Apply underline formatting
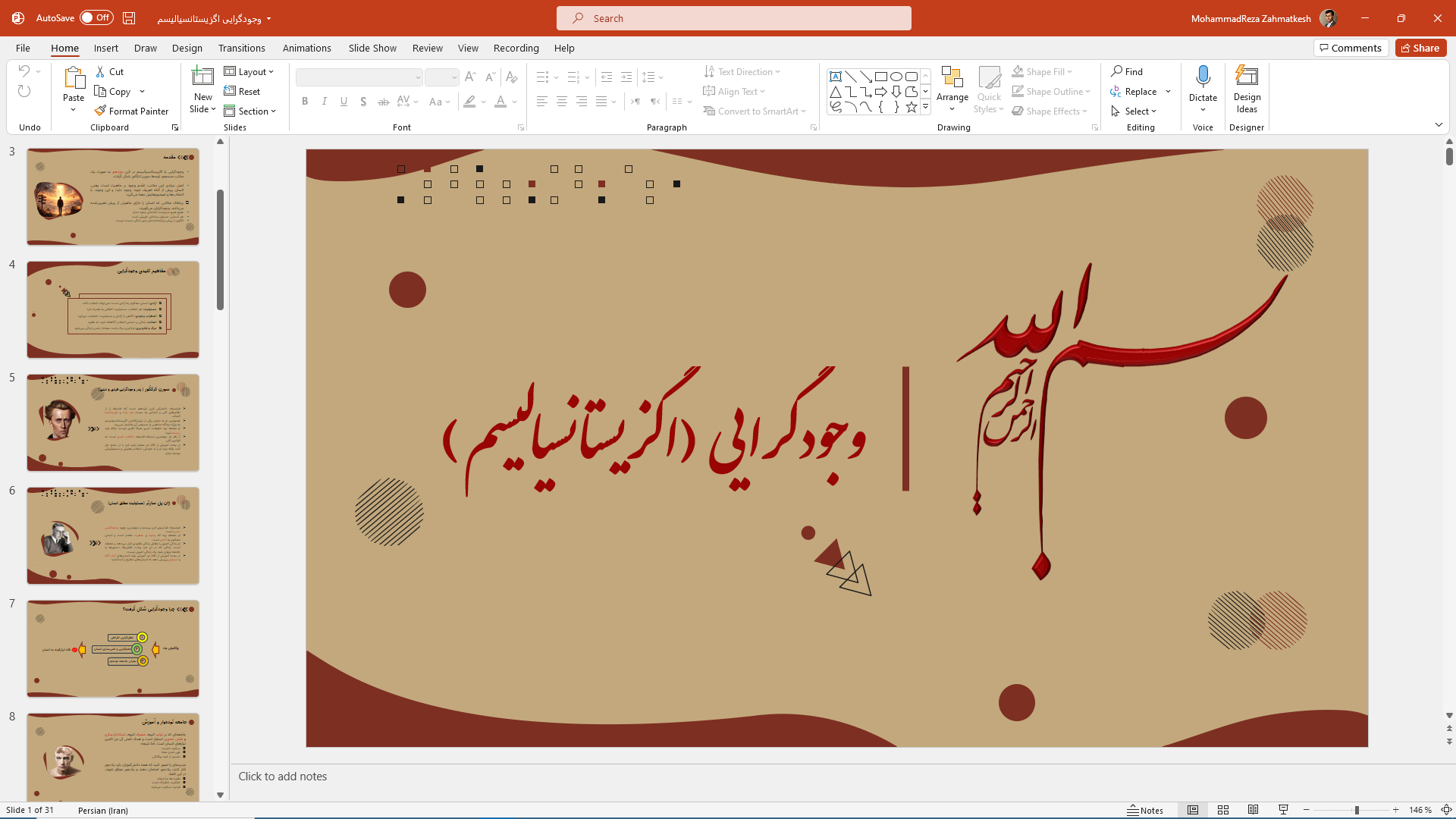 pyautogui.click(x=344, y=101)
